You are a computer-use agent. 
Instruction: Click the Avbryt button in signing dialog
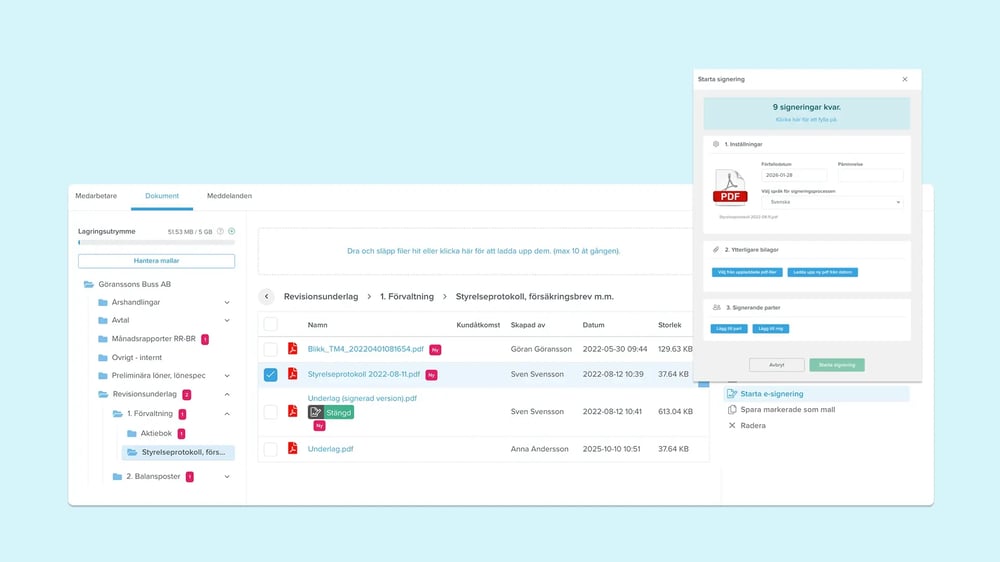776,365
